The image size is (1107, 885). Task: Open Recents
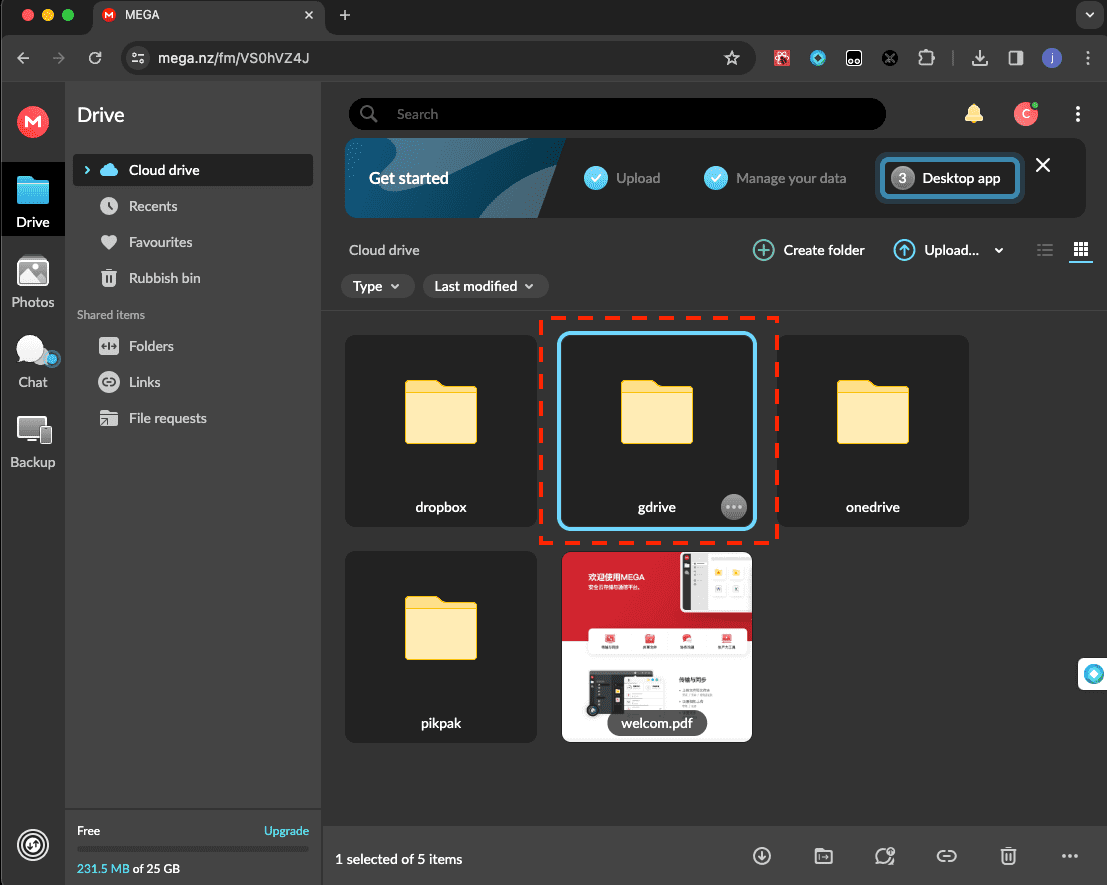pyautogui.click(x=152, y=206)
